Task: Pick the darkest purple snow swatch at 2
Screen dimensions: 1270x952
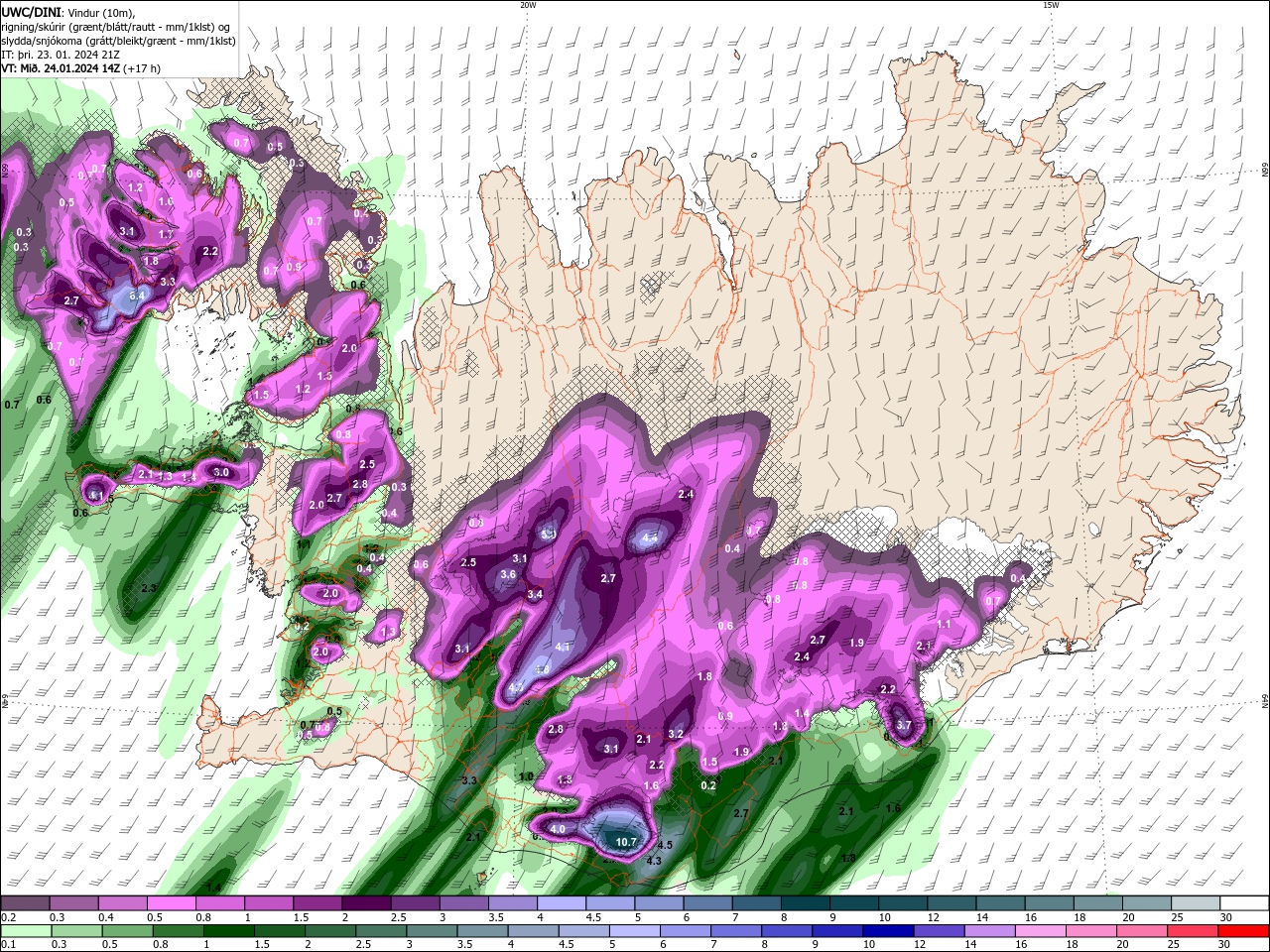Action: [x=365, y=903]
